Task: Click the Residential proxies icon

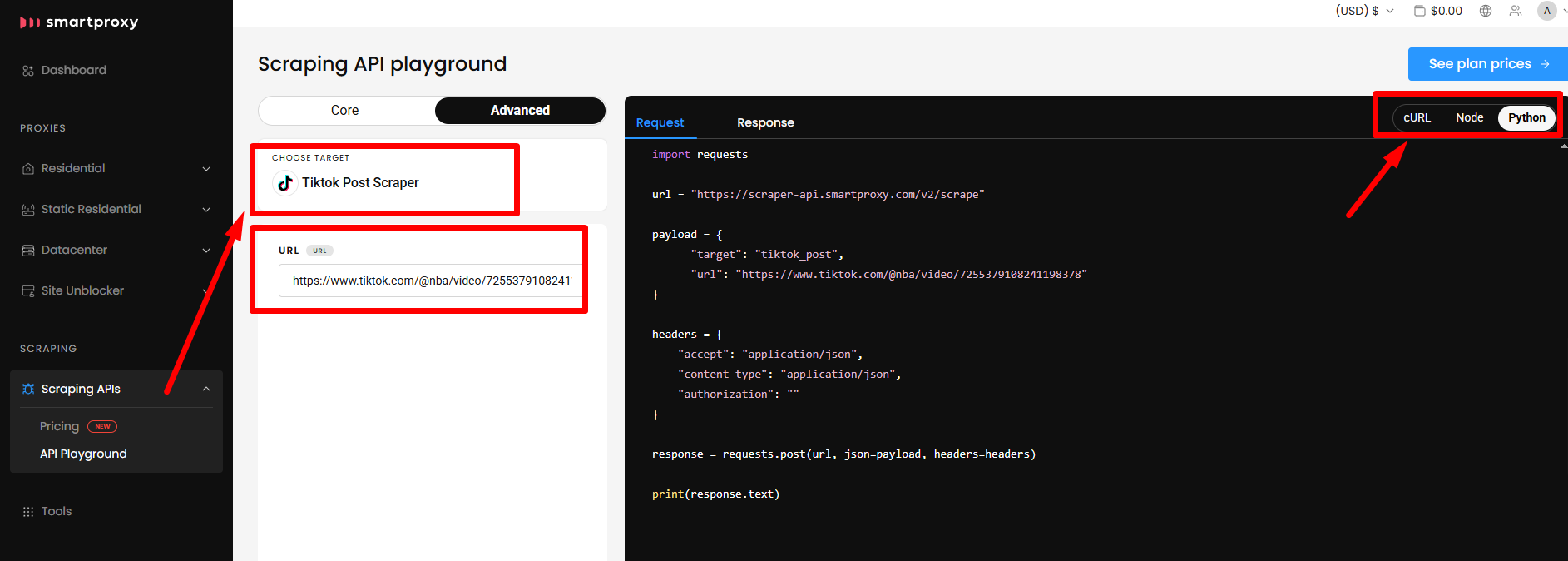Action: point(28,169)
